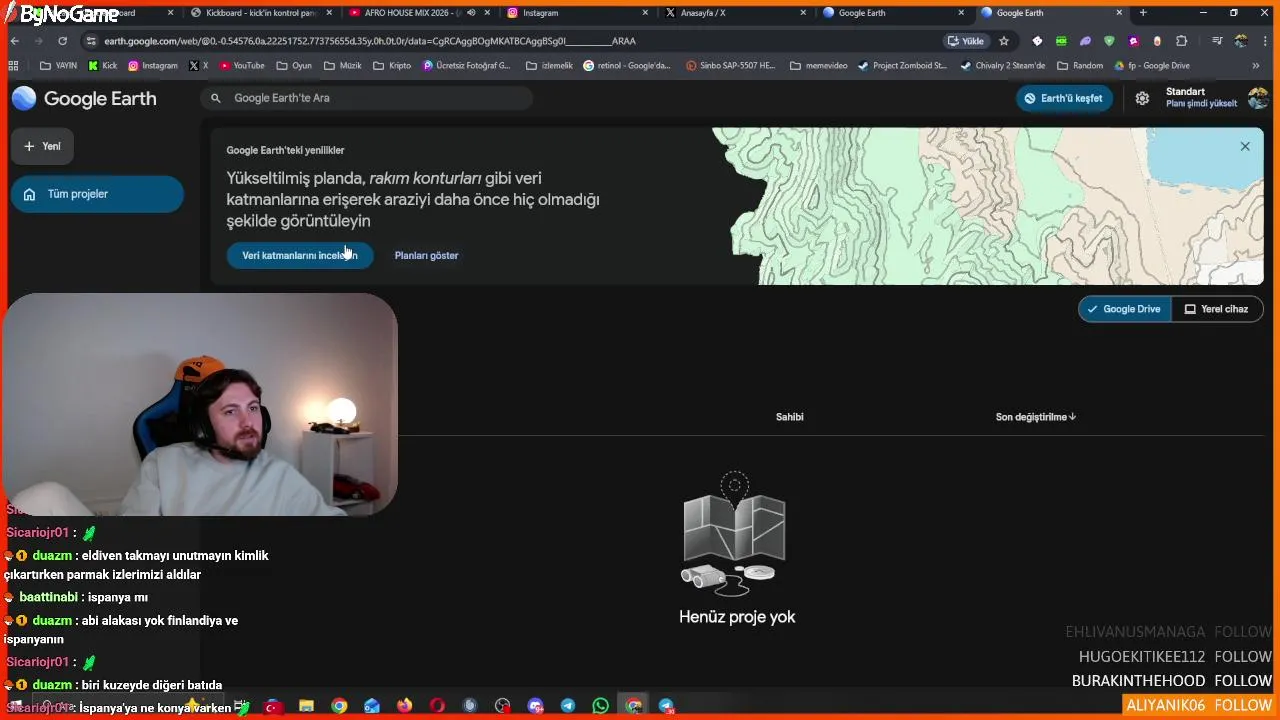Click the streamer webcam overlay
The width and height of the screenshot is (1280, 720).
pyautogui.click(x=200, y=404)
